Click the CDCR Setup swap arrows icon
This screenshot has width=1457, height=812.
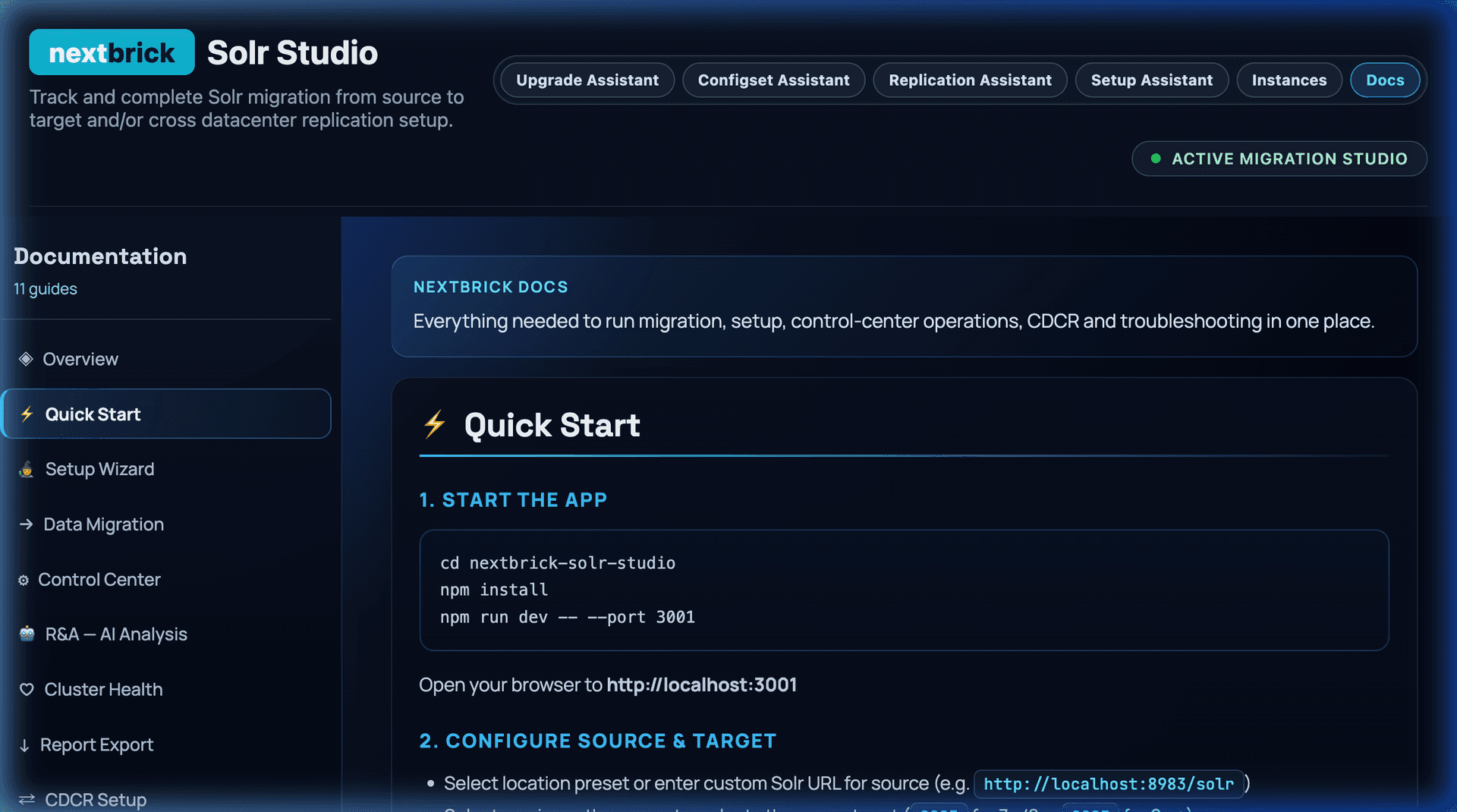click(x=27, y=800)
